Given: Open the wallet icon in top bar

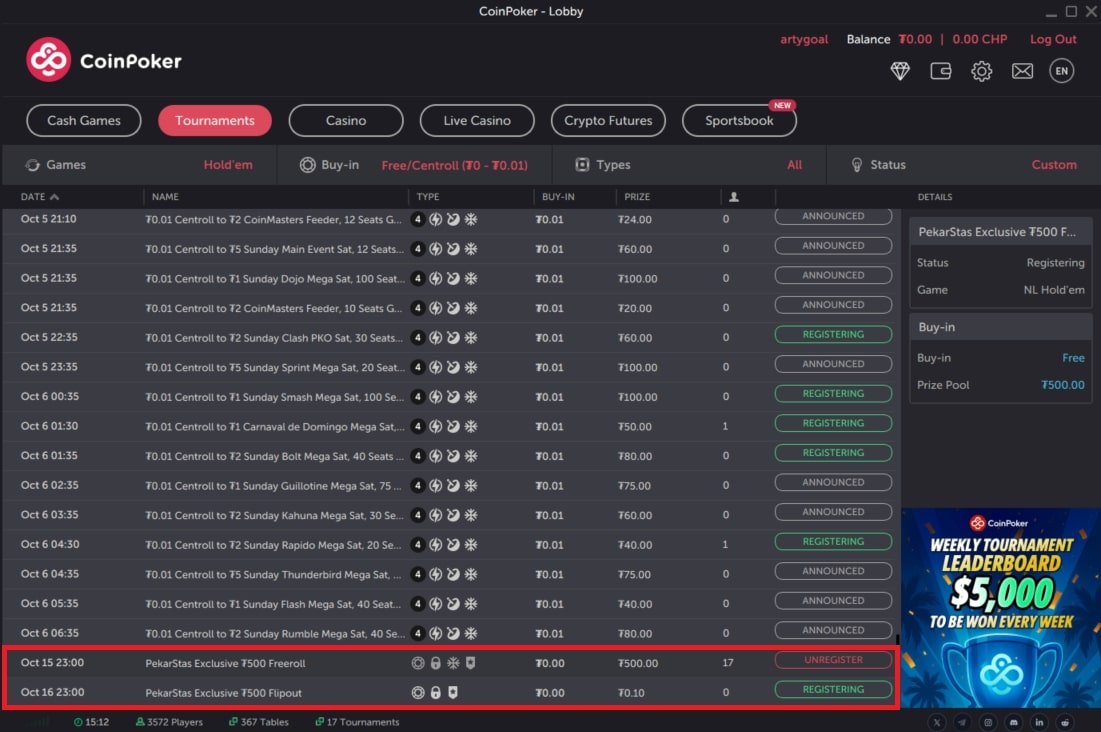Looking at the screenshot, I should coord(940,71).
